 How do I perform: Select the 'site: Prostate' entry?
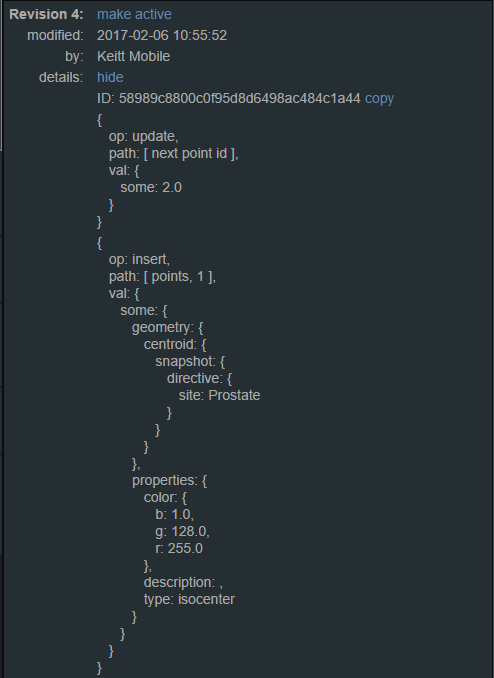pos(219,396)
